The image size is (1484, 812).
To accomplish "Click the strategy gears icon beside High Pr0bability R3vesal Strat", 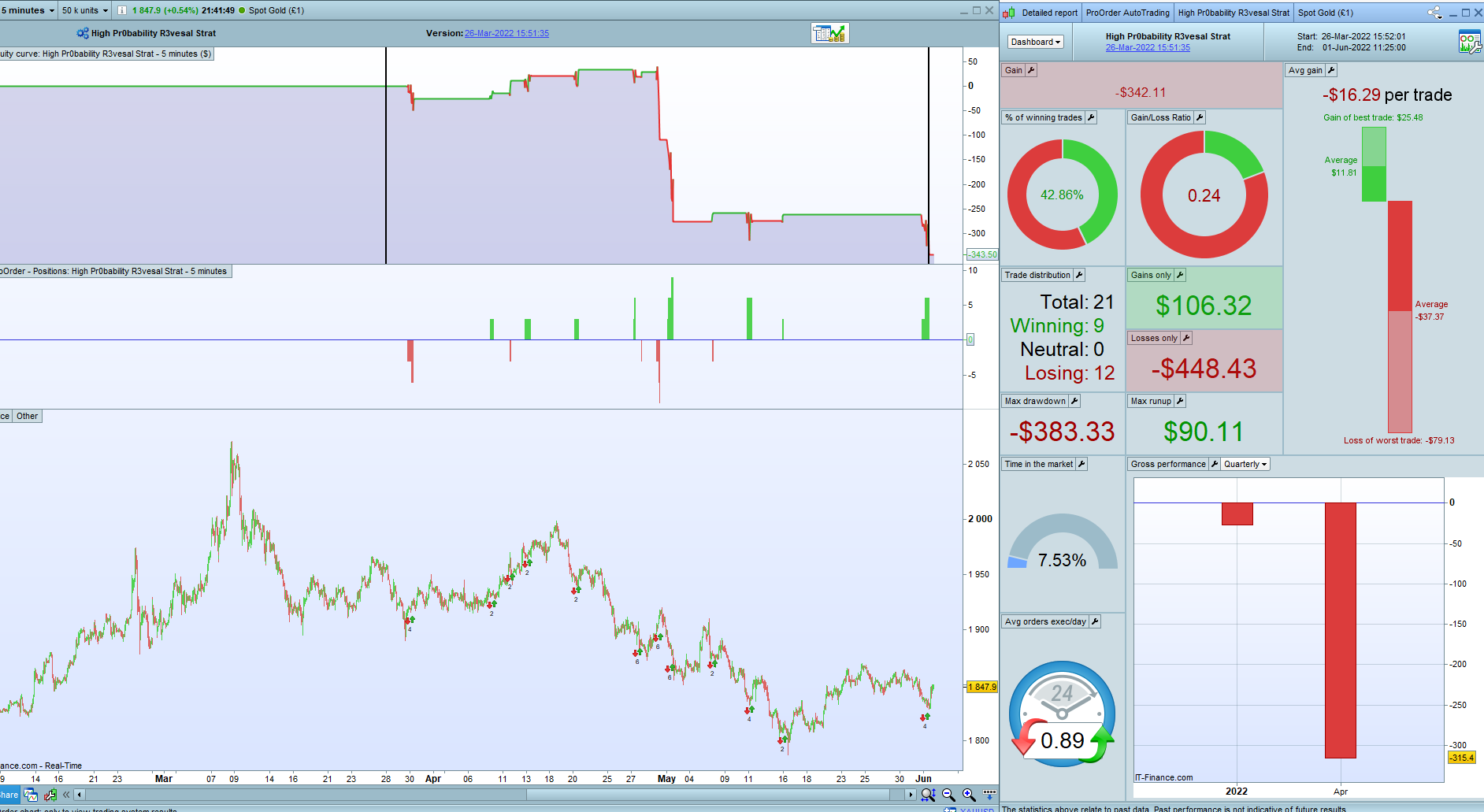I will (x=83, y=33).
